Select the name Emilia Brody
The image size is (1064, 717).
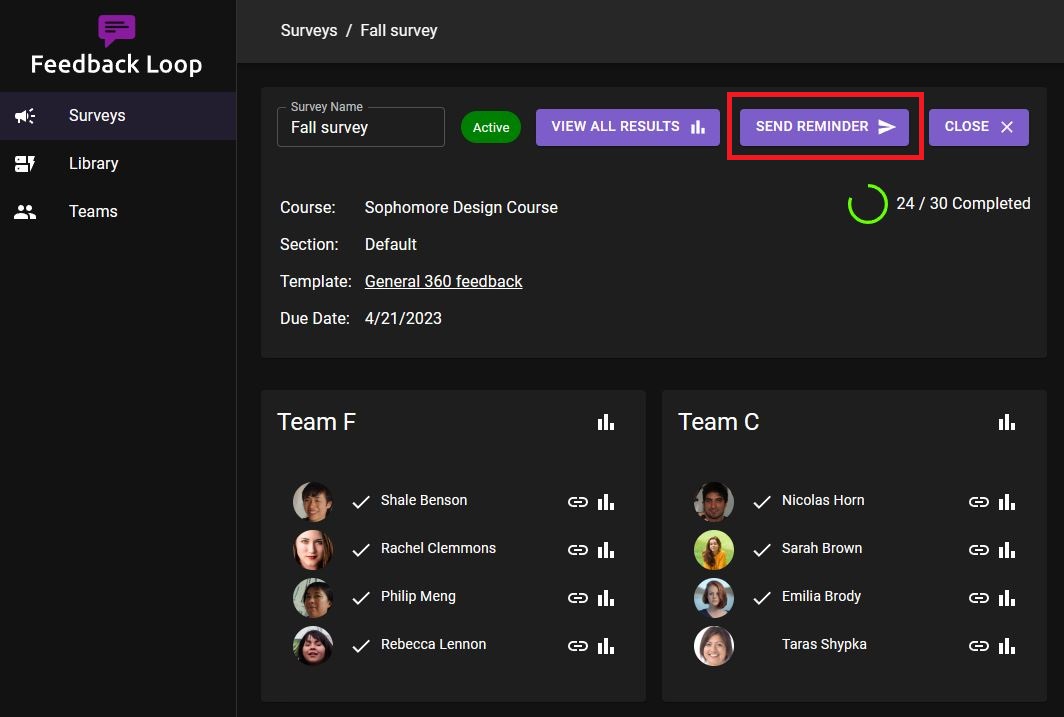[821, 596]
